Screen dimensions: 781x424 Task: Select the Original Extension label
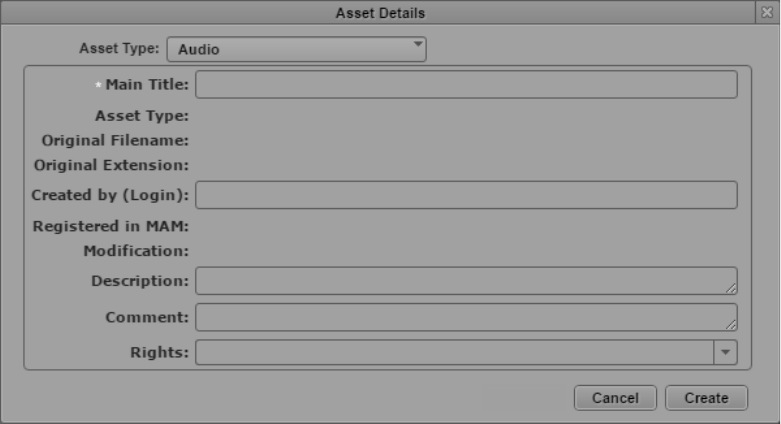111,164
